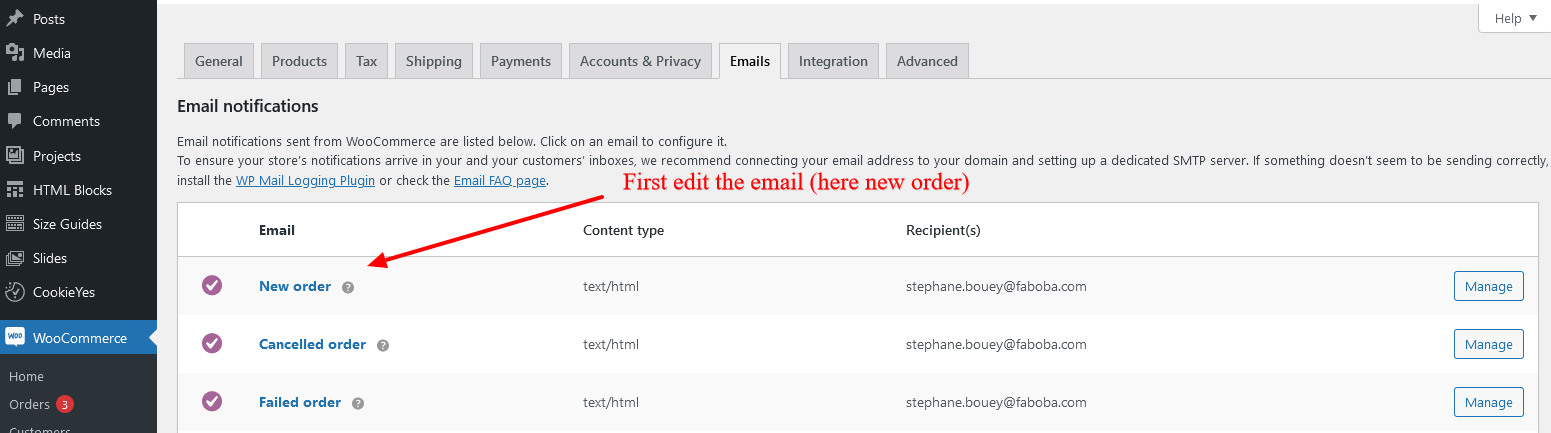Click the enabled checkmark for the New order email

[x=212, y=286]
